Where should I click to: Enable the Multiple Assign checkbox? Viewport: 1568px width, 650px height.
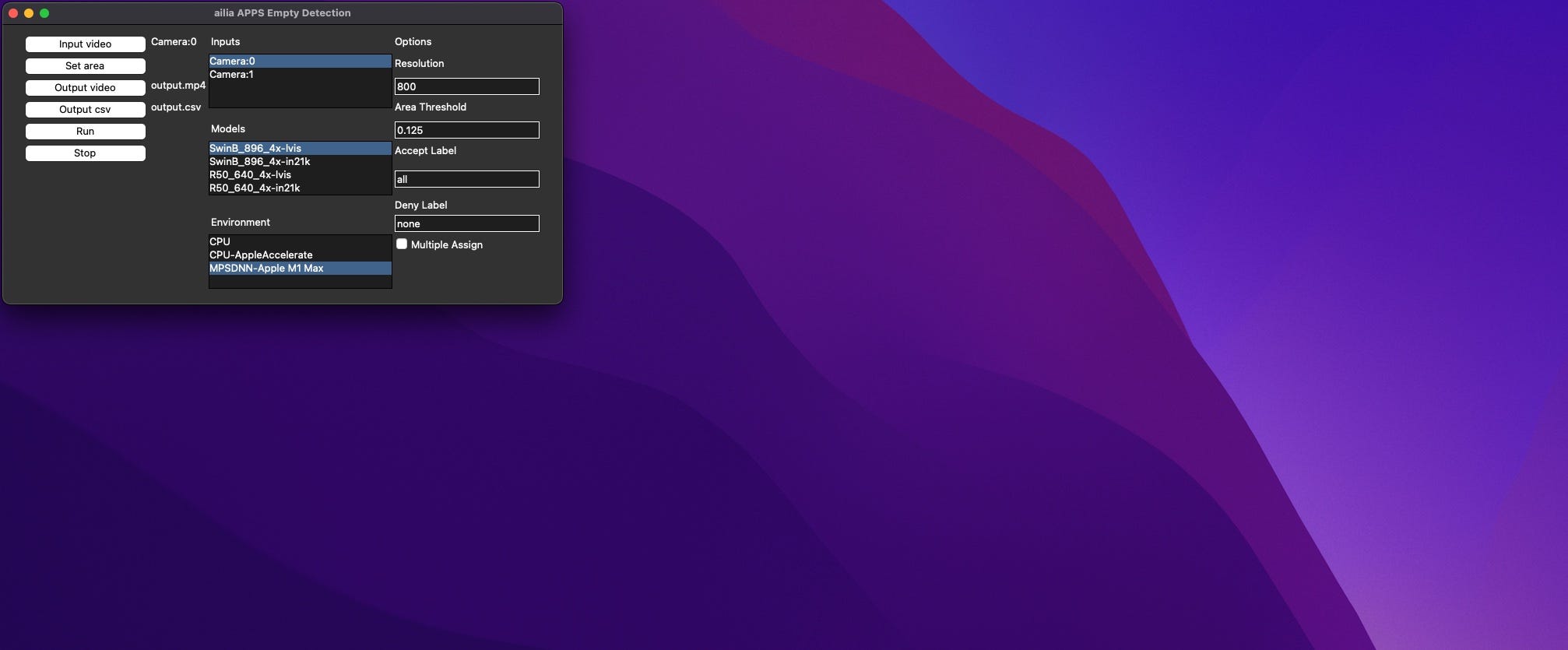[x=402, y=244]
